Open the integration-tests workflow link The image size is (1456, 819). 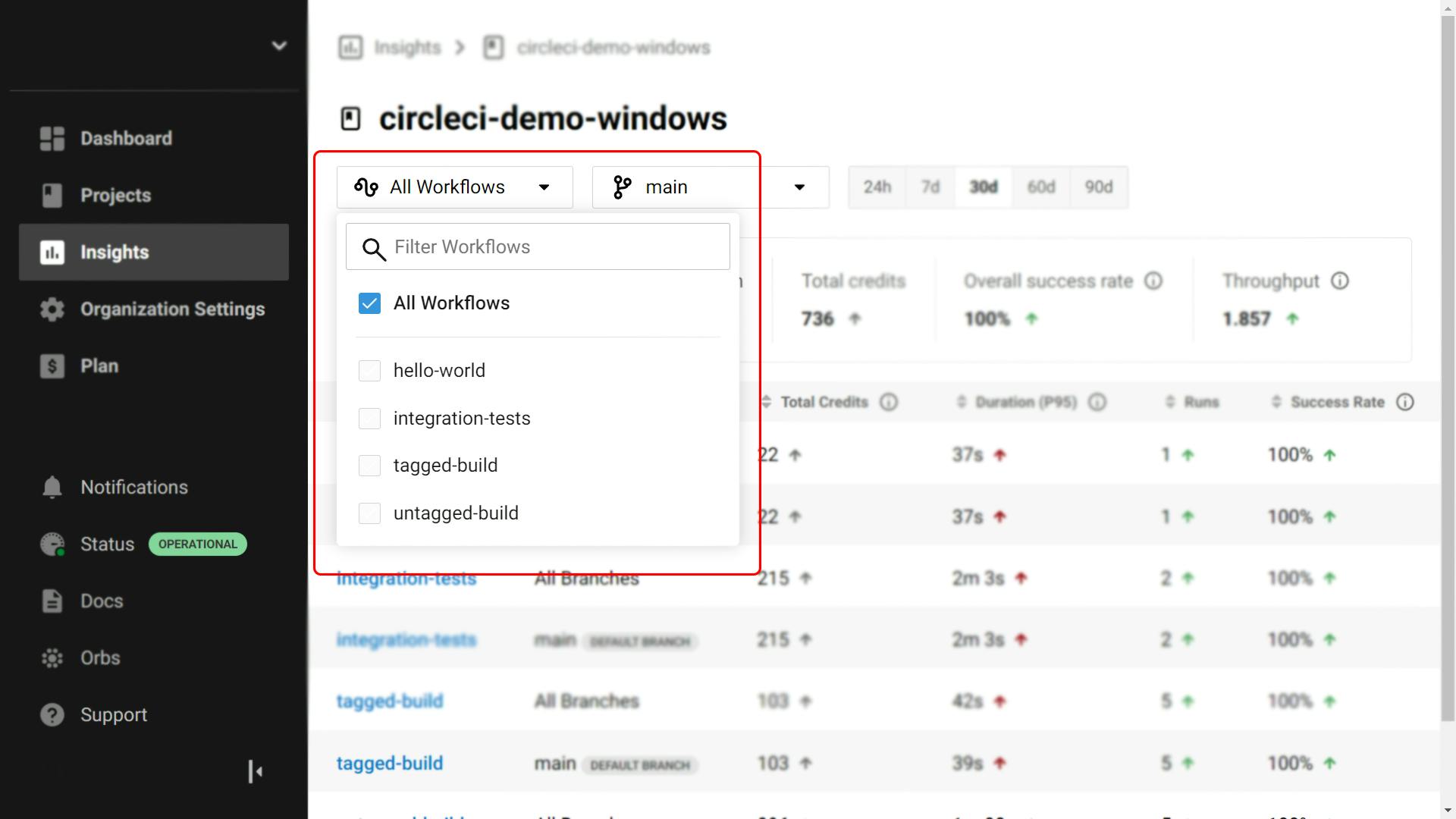point(406,578)
